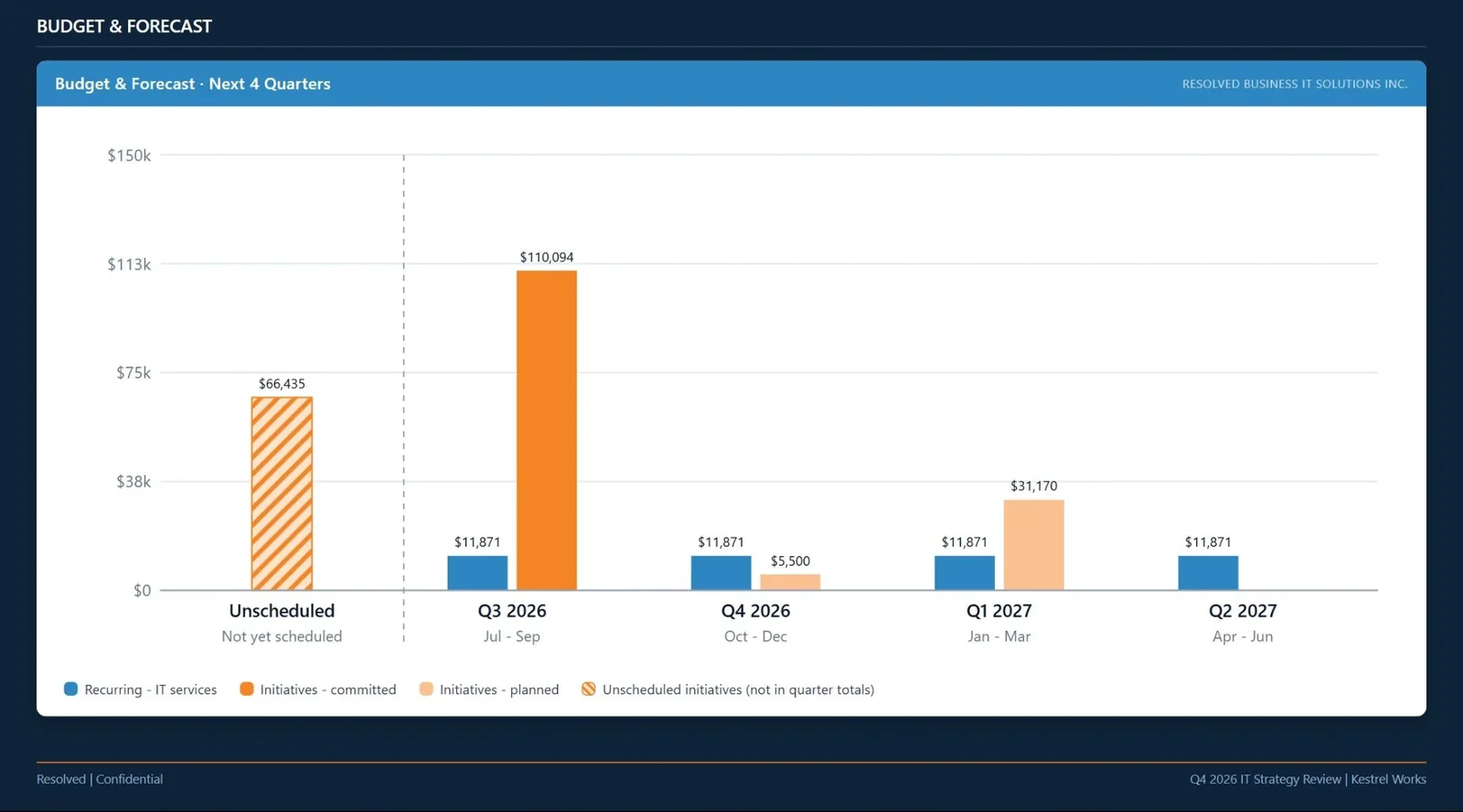Click the blue Recurring - IT services legend swatch
This screenshot has height=812, width=1463.
pyautogui.click(x=70, y=689)
